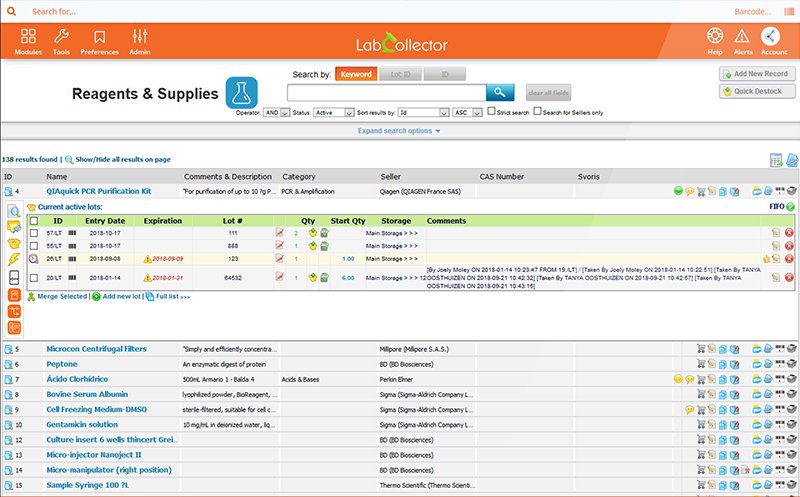800x497 pixels.
Task: Check the select-all lots header checkbox
Action: [x=34, y=221]
